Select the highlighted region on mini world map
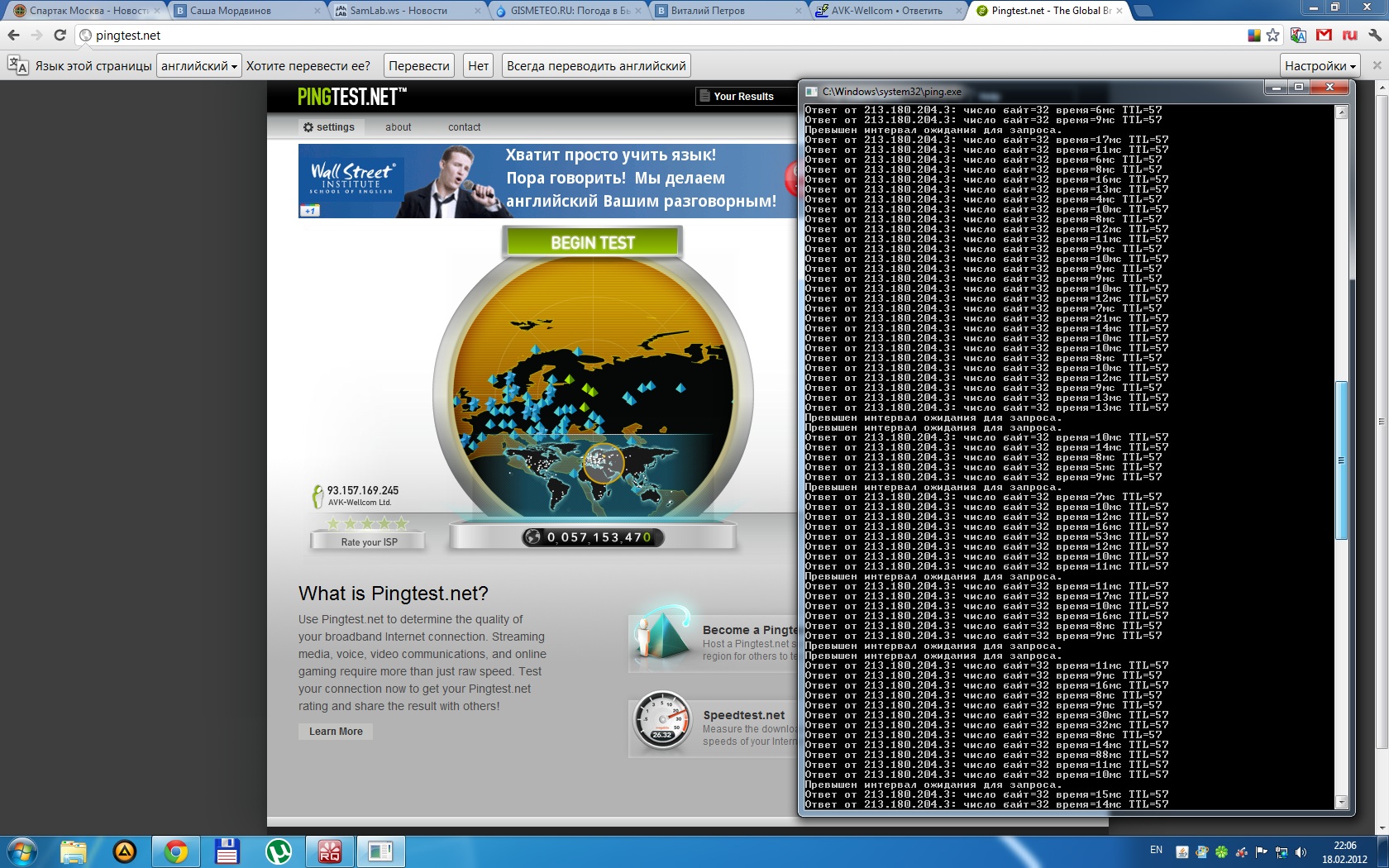Viewport: 1389px width, 868px height. [603, 463]
